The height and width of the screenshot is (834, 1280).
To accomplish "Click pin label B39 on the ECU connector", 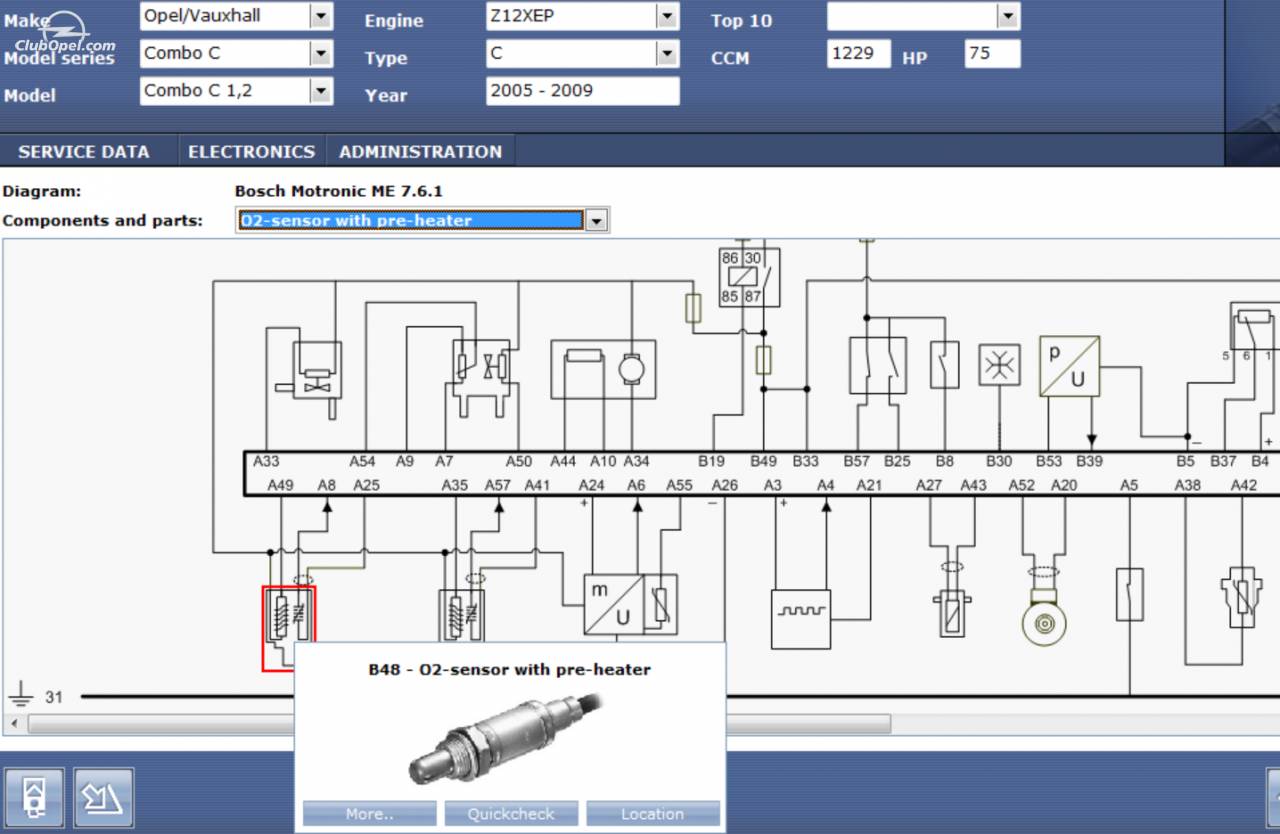I will 1089,462.
